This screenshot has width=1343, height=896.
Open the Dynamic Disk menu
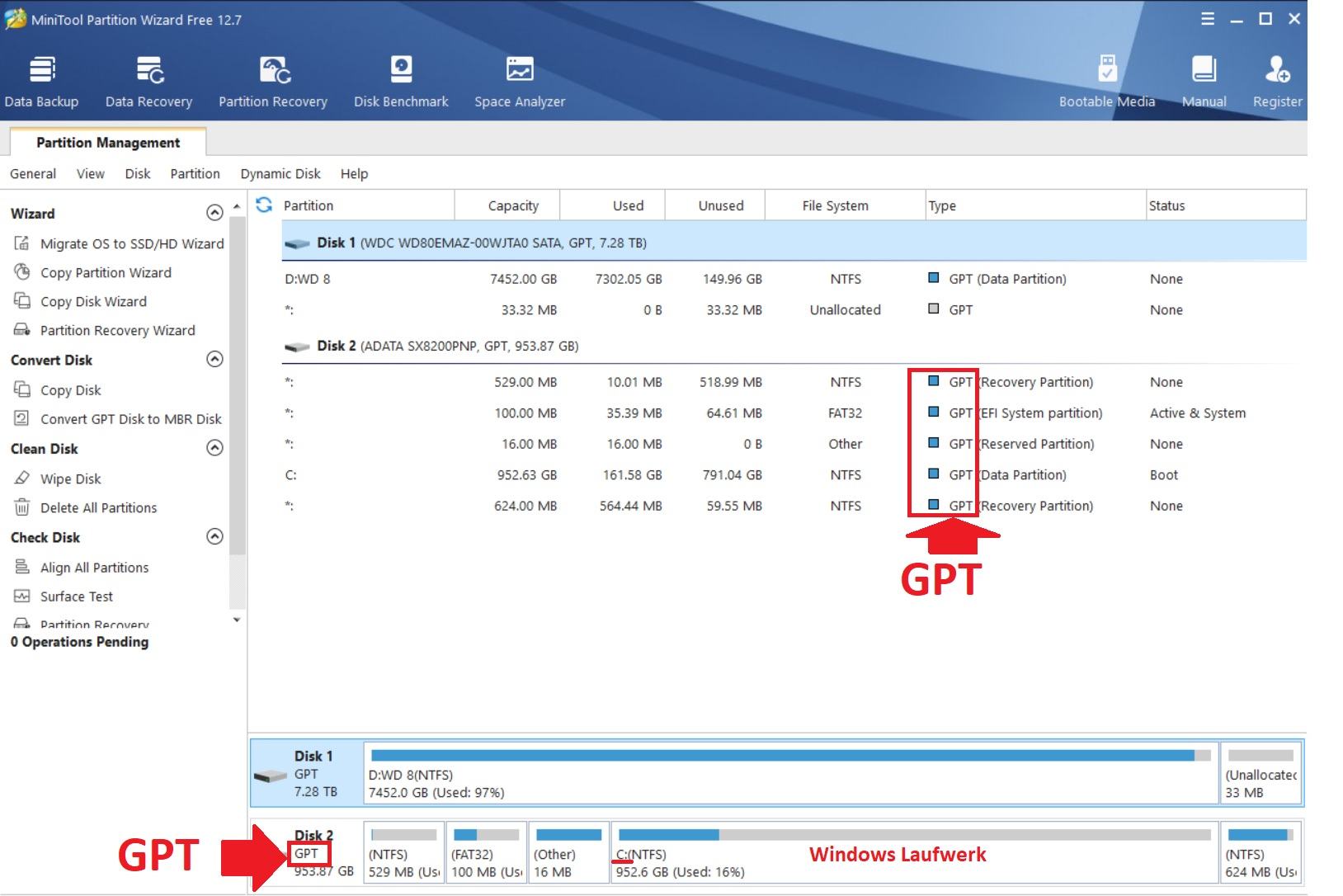click(x=280, y=173)
